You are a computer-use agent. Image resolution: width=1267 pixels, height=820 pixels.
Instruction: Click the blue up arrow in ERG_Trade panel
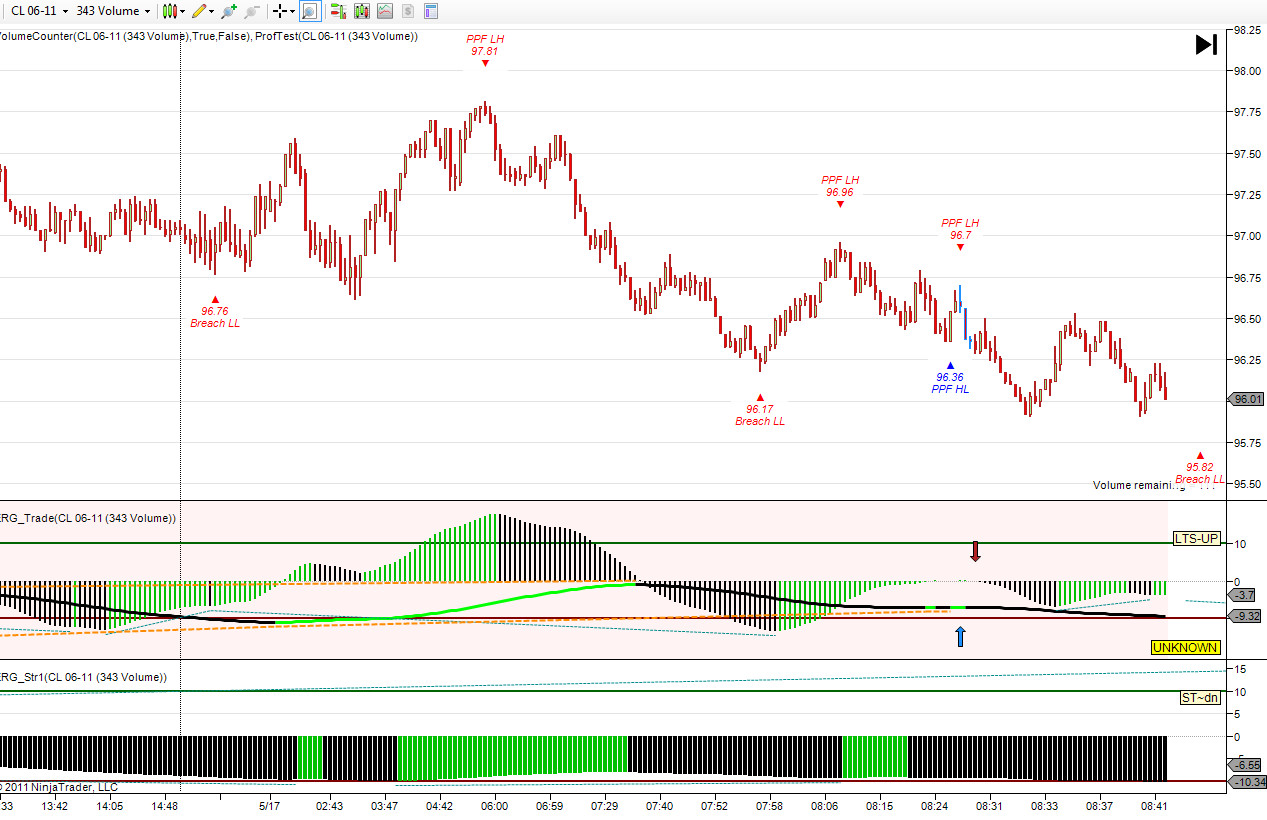pyautogui.click(x=961, y=636)
